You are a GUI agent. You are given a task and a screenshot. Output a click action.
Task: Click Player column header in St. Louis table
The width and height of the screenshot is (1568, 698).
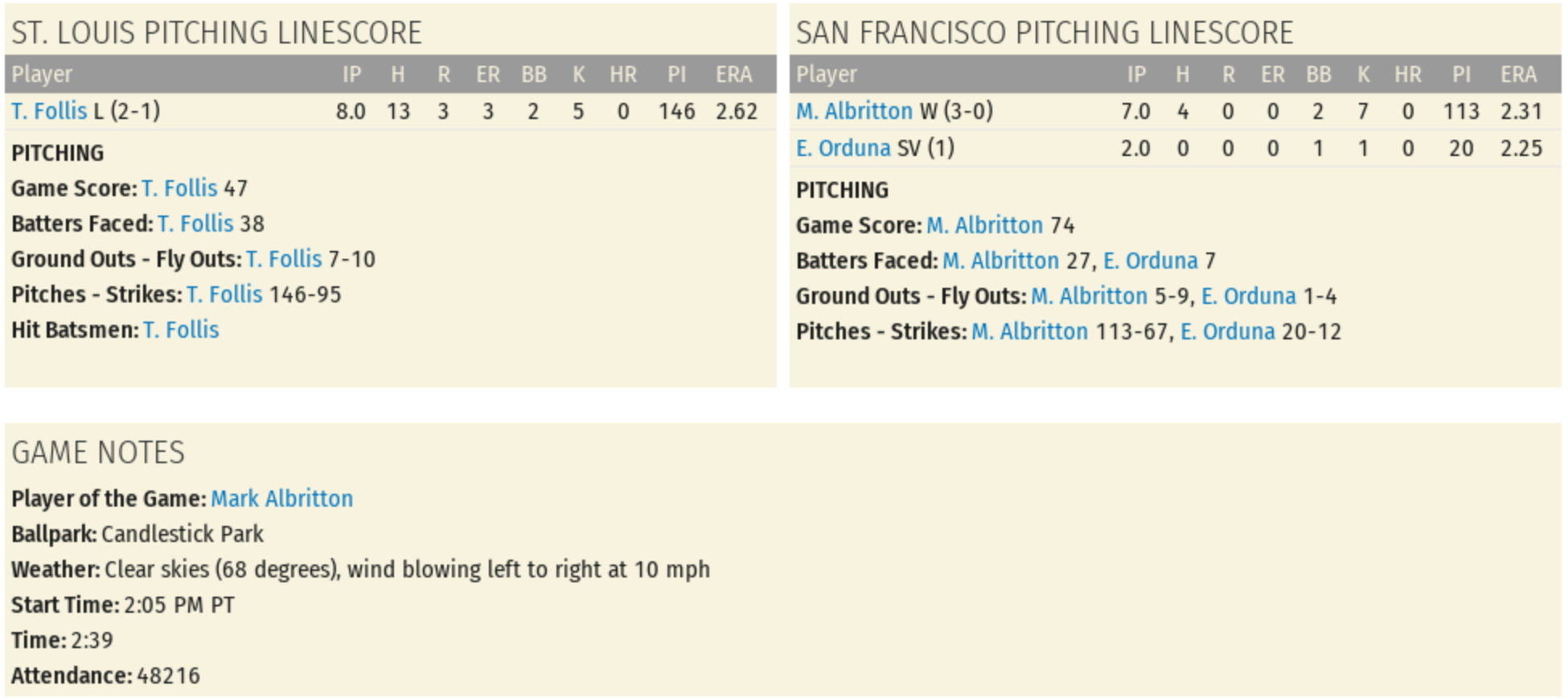(x=42, y=75)
